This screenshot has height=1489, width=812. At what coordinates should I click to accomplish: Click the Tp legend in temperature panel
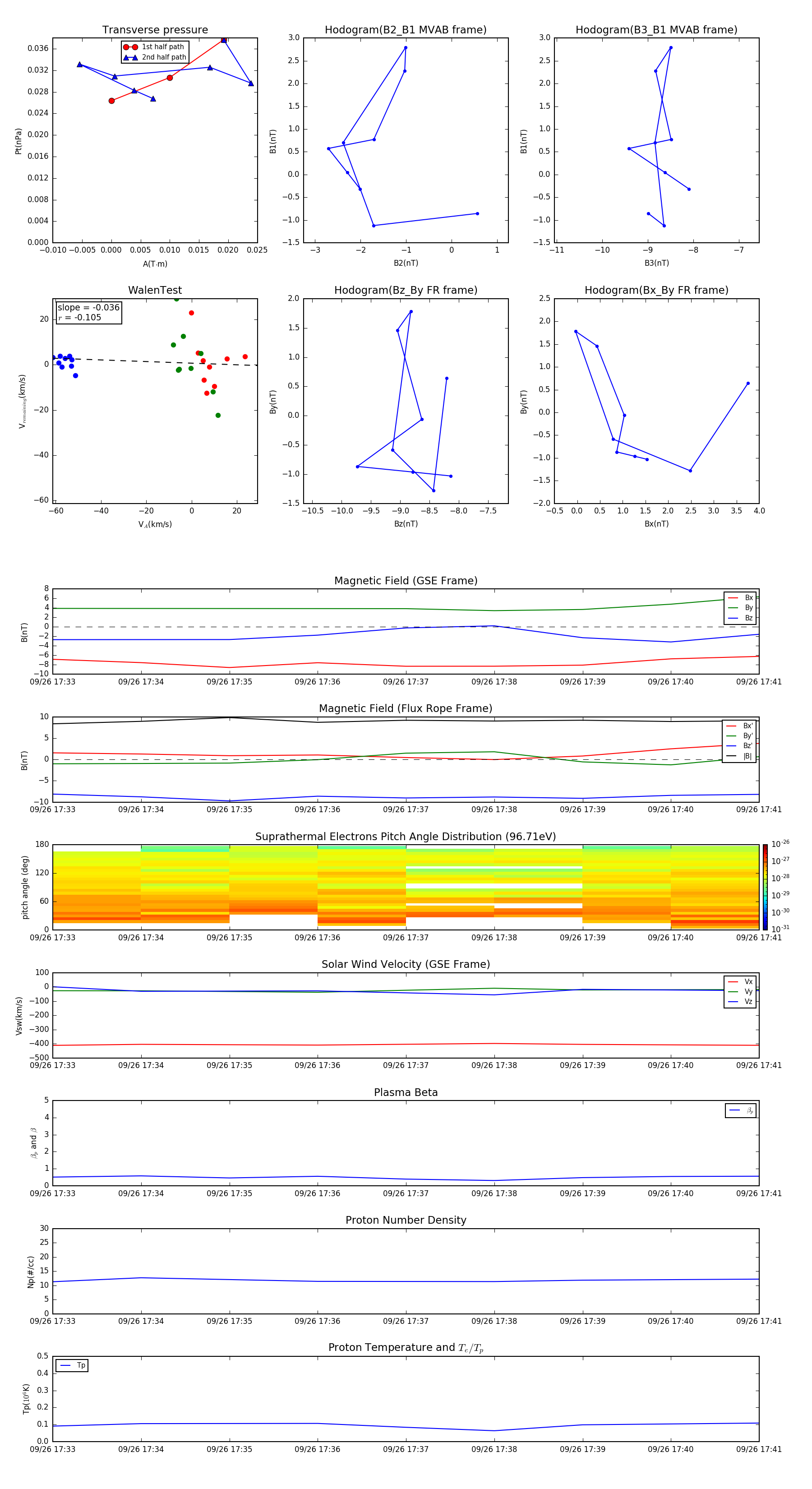point(72,1365)
